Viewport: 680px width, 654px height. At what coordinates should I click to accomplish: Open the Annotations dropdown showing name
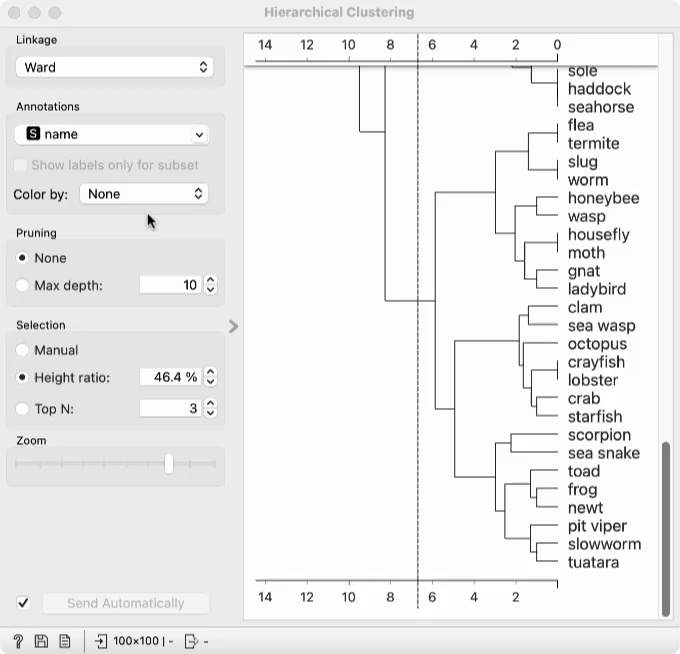112,134
